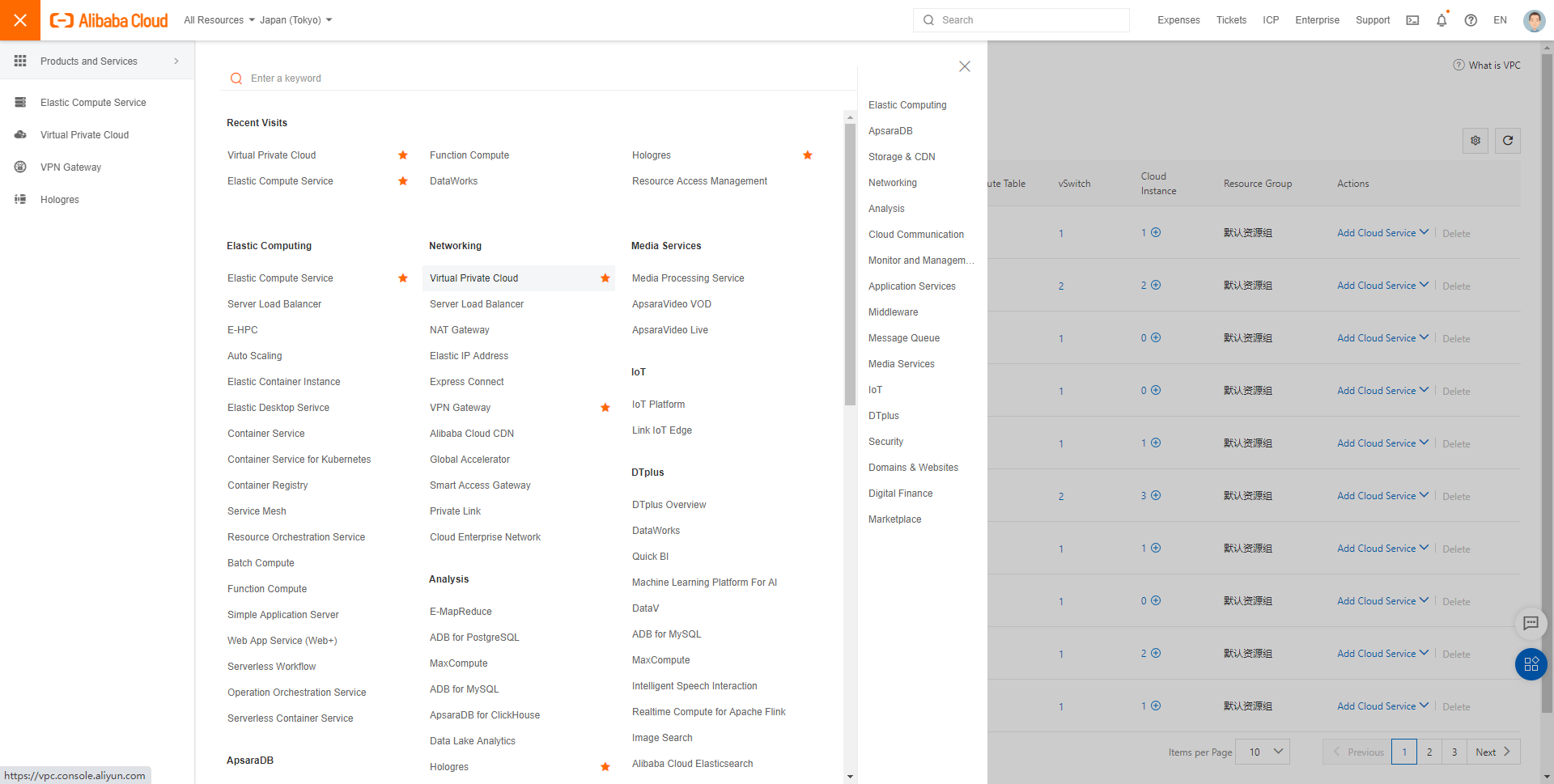Open the All Resources dropdown

(219, 20)
